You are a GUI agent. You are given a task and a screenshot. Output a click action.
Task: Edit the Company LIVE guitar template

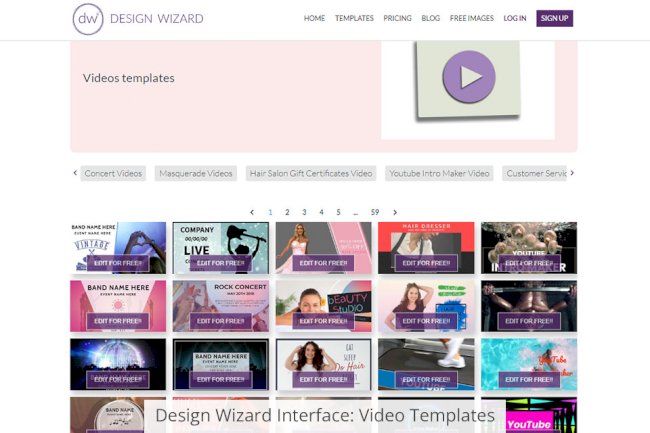point(221,263)
